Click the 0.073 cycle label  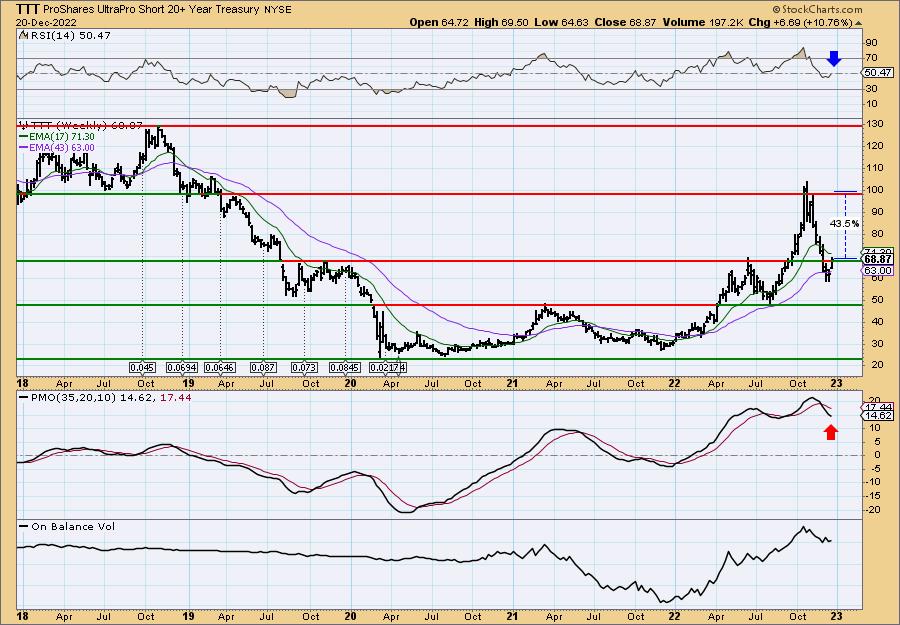tap(304, 367)
